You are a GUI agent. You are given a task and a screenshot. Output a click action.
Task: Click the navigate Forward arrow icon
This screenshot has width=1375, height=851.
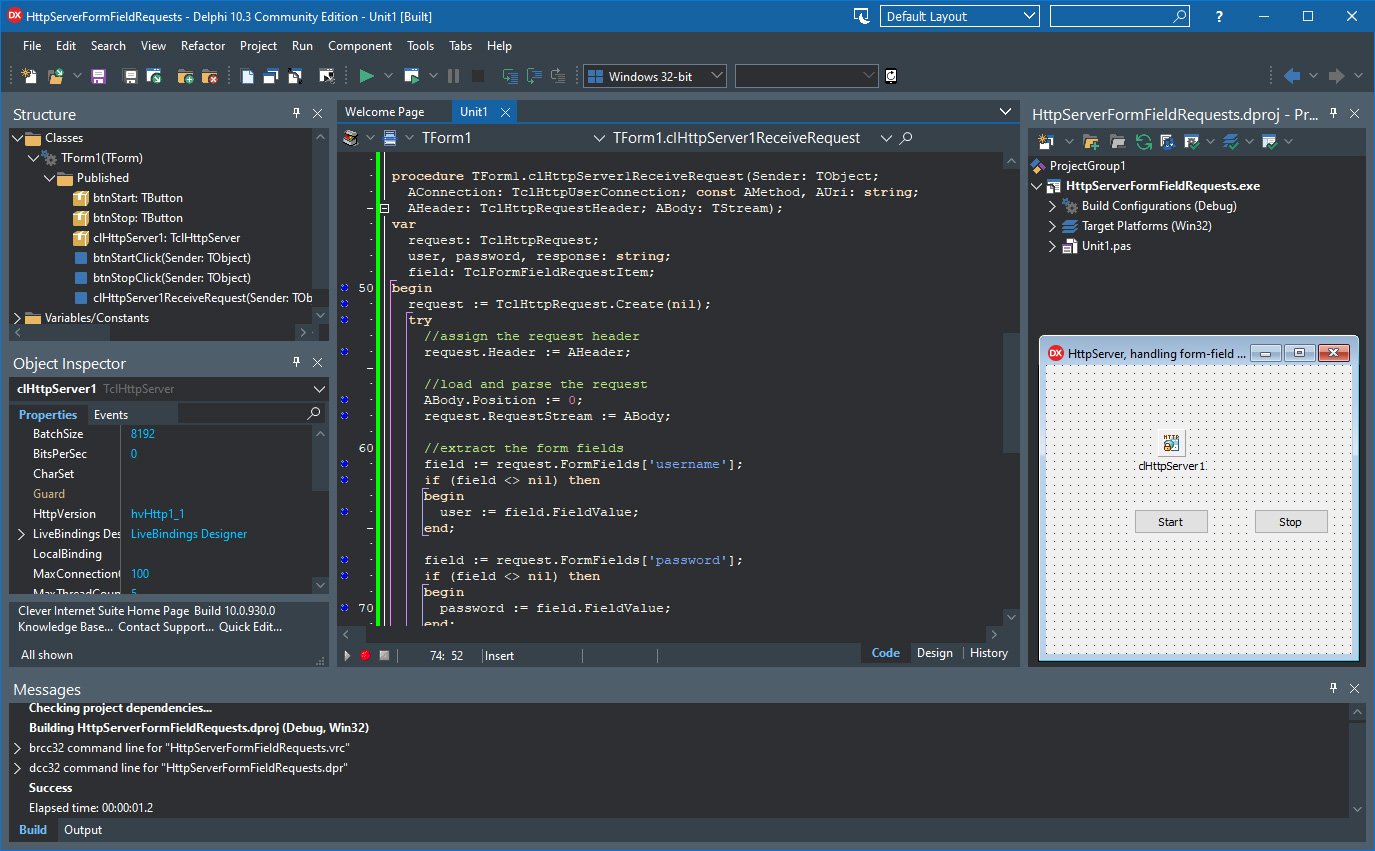[1336, 76]
